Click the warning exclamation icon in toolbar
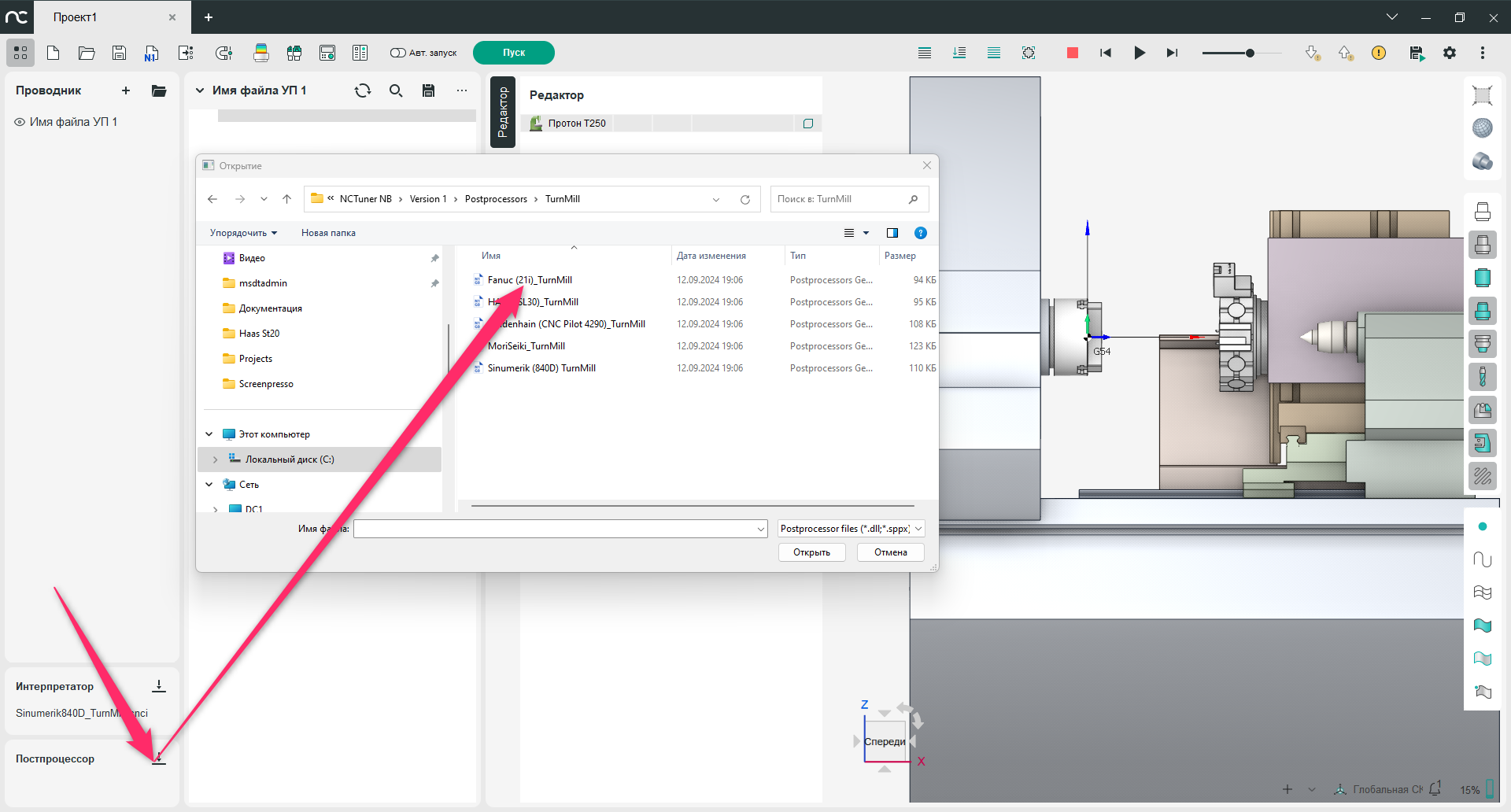 point(1379,53)
